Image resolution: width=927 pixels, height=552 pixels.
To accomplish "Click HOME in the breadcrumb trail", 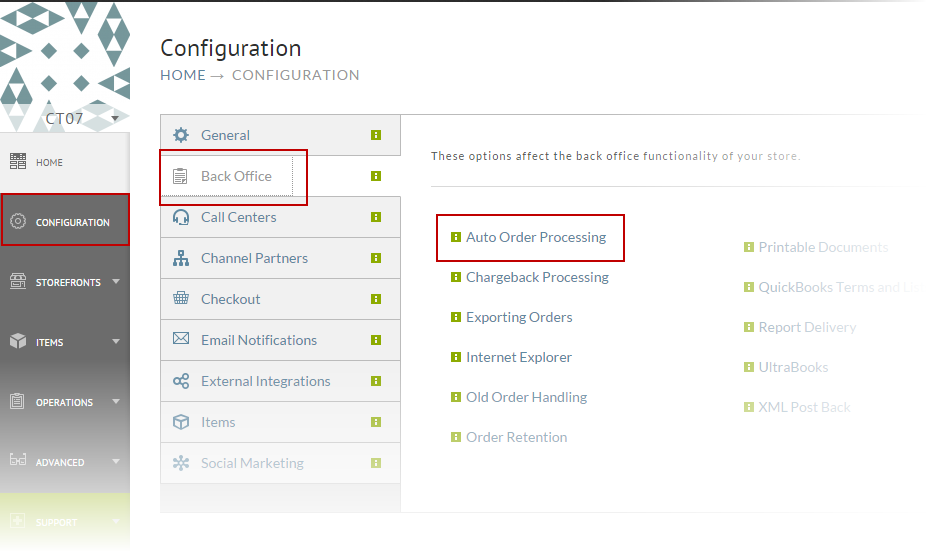I will (x=183, y=75).
